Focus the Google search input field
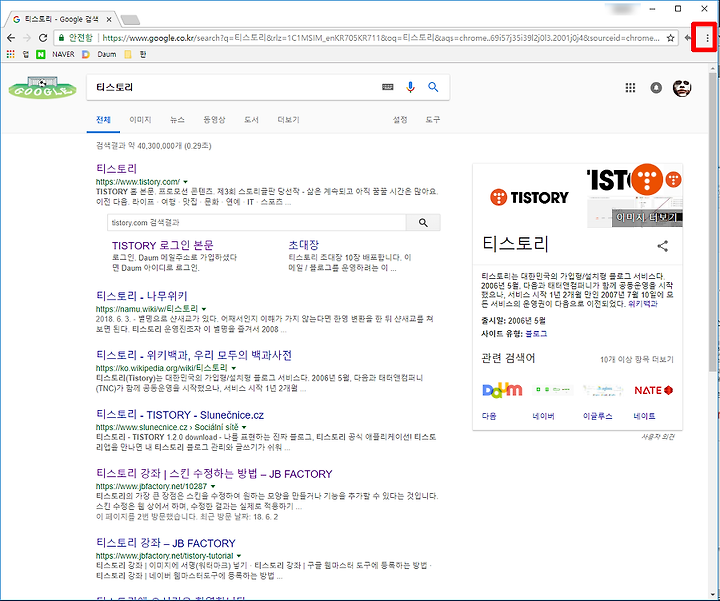Image resolution: width=720 pixels, height=601 pixels. (x=234, y=87)
